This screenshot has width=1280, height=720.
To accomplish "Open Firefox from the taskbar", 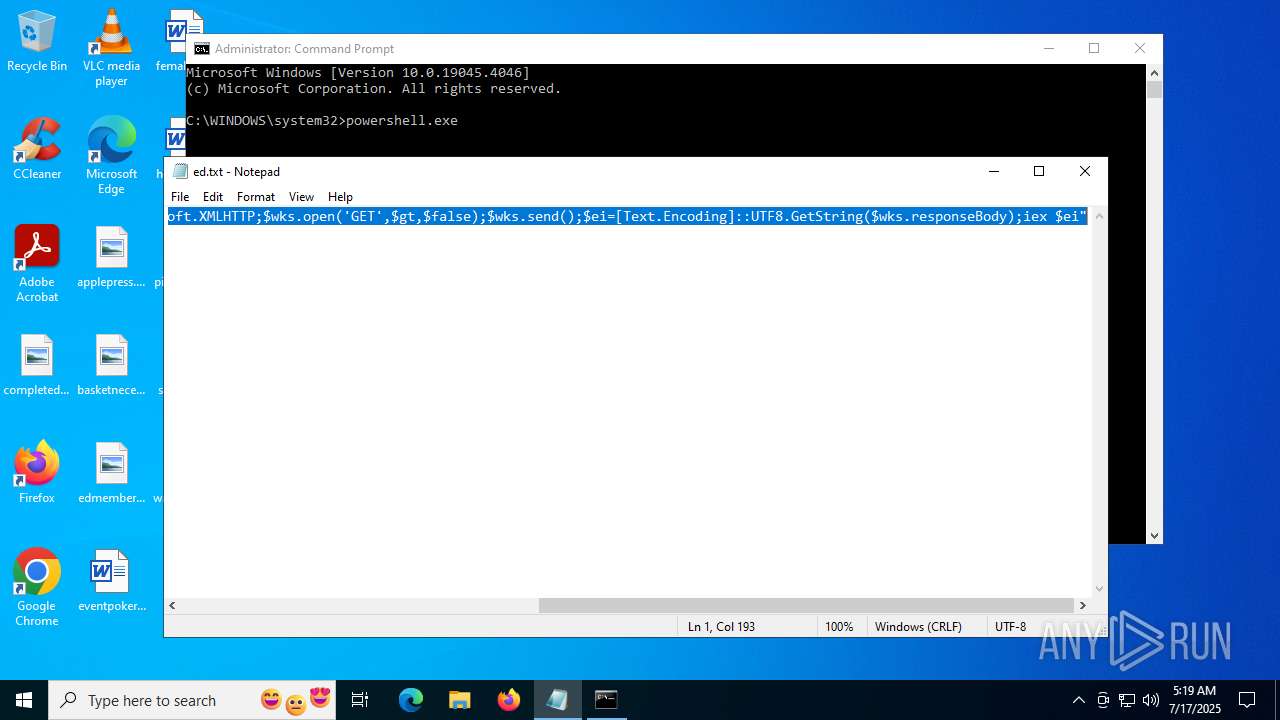I will tap(509, 700).
